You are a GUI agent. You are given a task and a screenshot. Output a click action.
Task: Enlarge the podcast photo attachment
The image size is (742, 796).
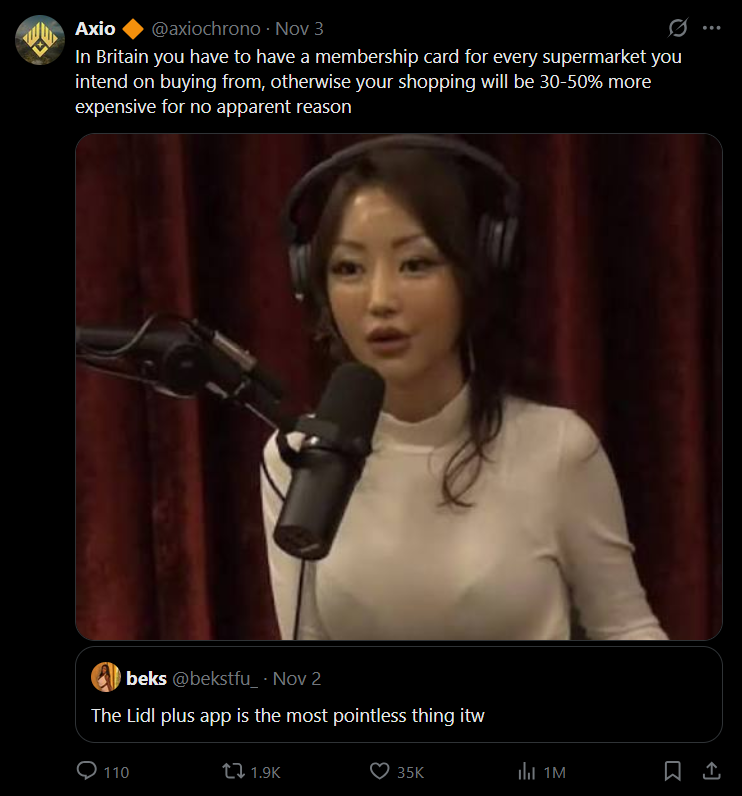398,387
